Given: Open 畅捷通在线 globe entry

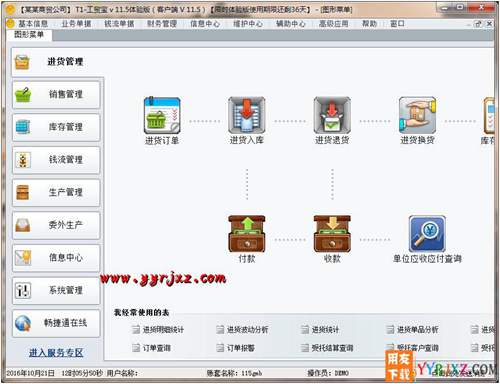Looking at the screenshot, I should click(x=56, y=323).
